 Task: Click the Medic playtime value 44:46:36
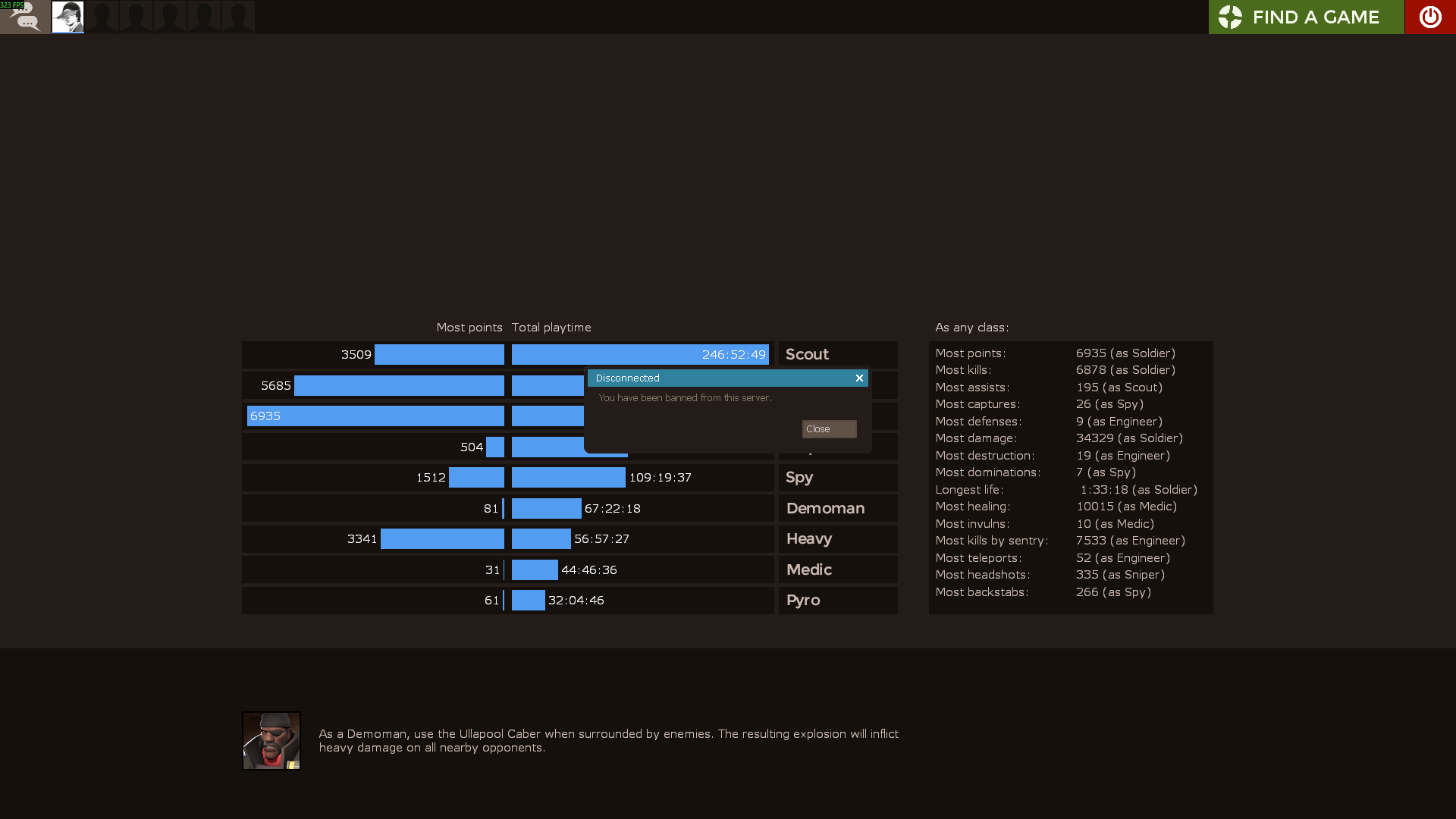pyautogui.click(x=588, y=570)
